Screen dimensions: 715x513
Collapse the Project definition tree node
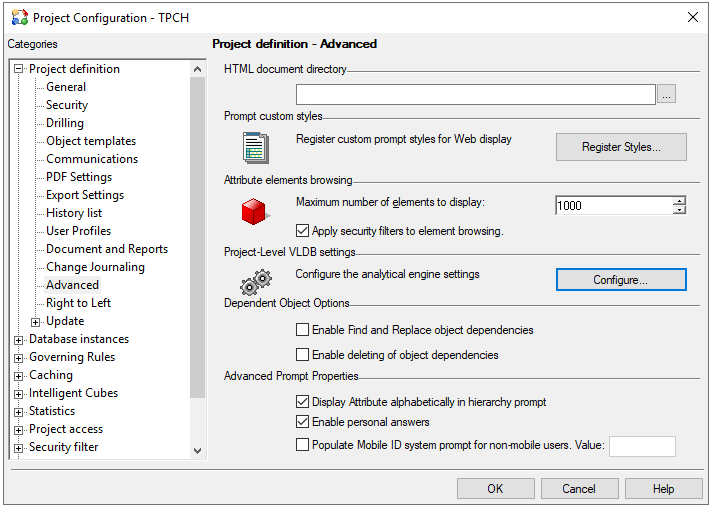point(18,69)
